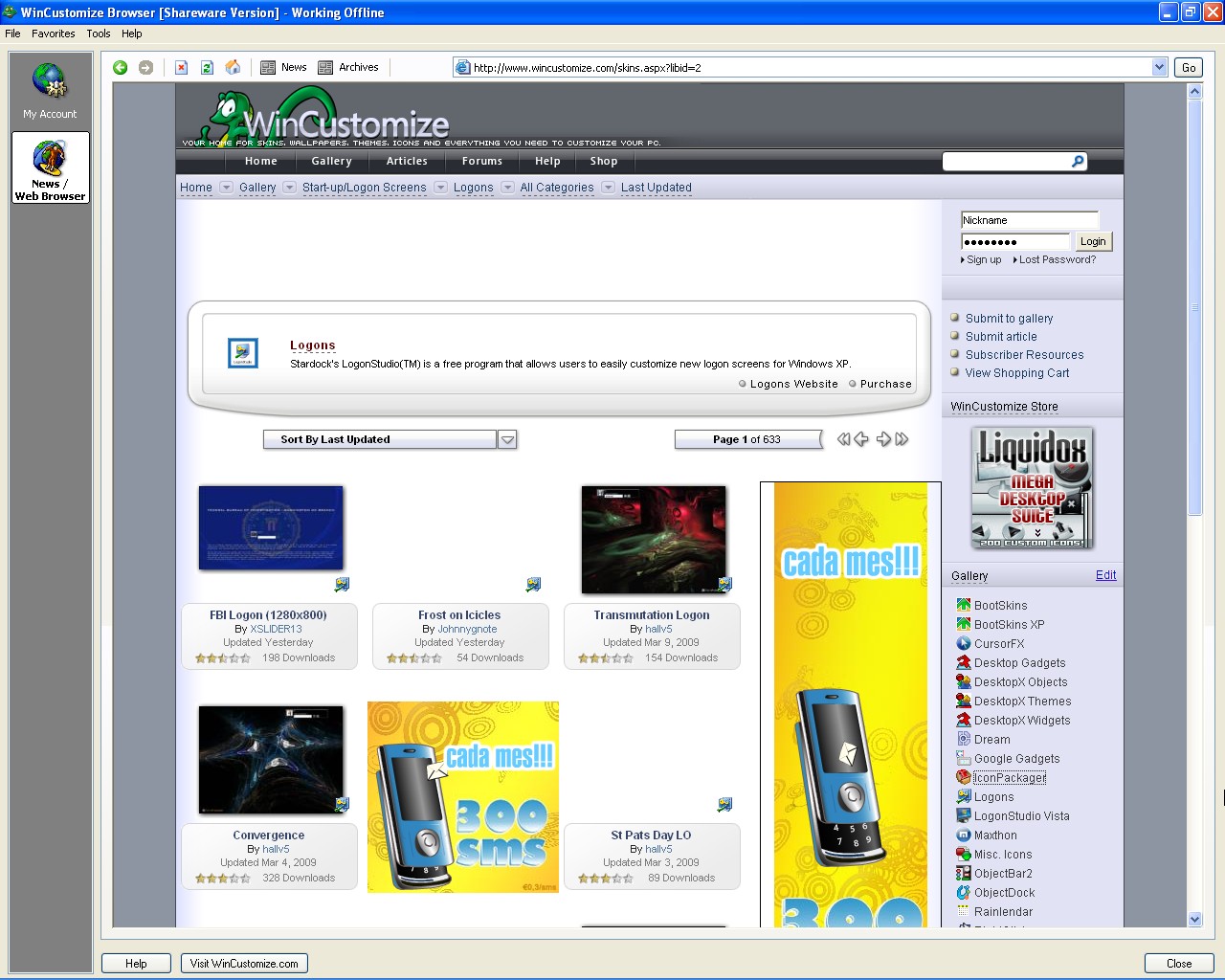Click the Liquidox Mega Desktop Suite image

(x=1033, y=488)
